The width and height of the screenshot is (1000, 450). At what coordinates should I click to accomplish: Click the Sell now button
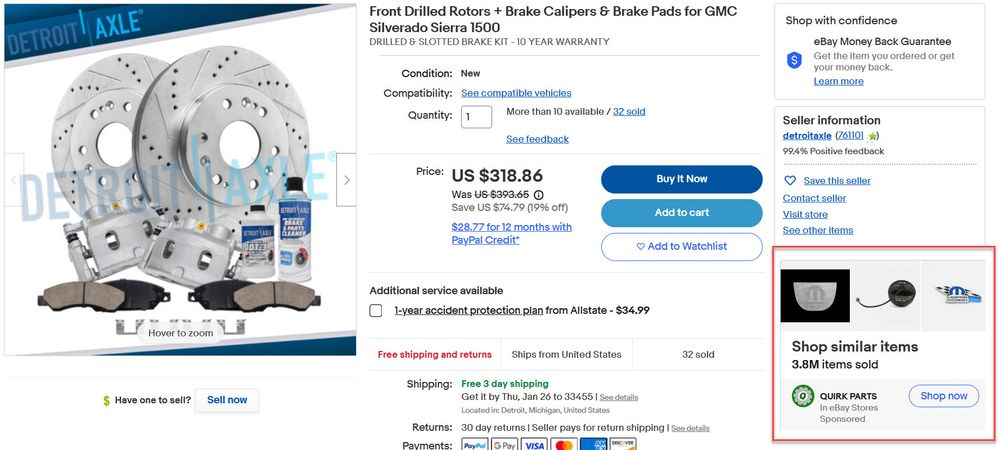(x=227, y=400)
